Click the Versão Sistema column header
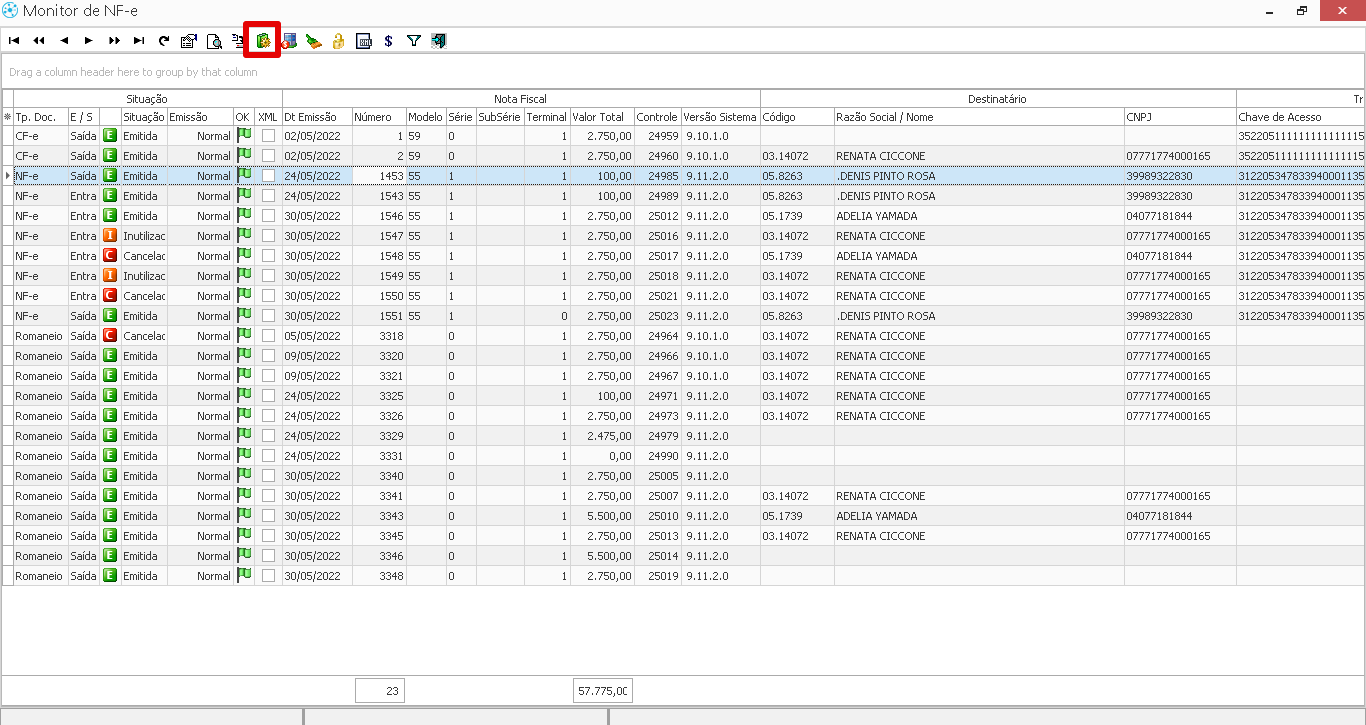This screenshot has width=1366, height=725. point(720,117)
